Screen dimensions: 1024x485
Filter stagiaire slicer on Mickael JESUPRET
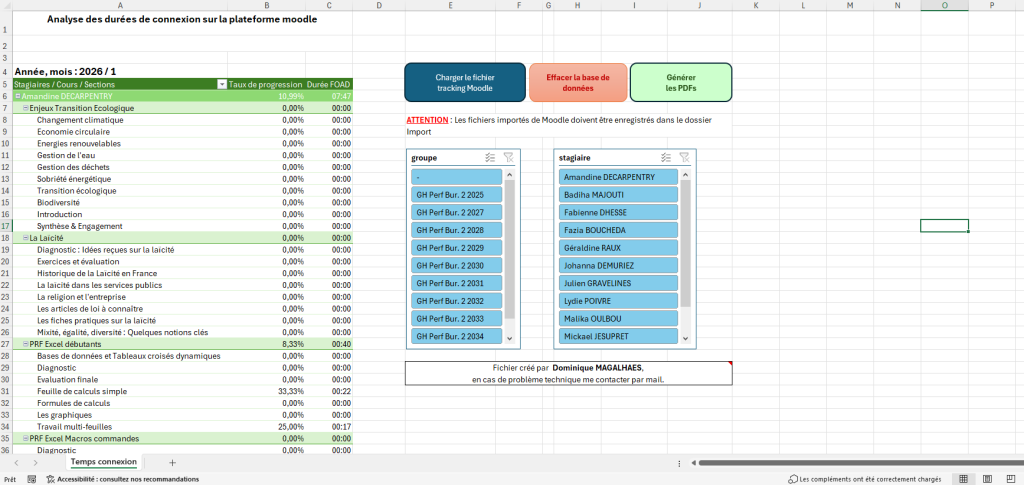(x=618, y=336)
